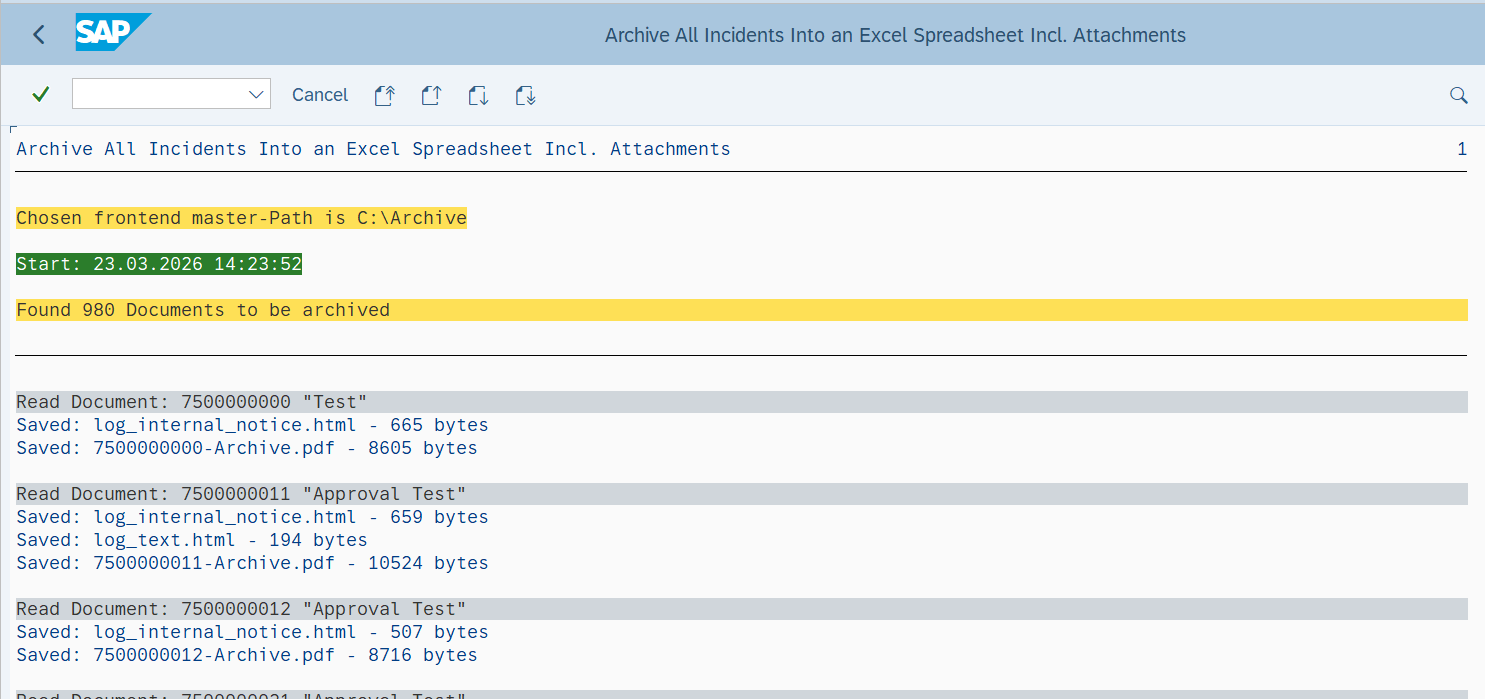Click the window title in the header bar
Viewport: 1485px width, 699px height.
pos(894,35)
